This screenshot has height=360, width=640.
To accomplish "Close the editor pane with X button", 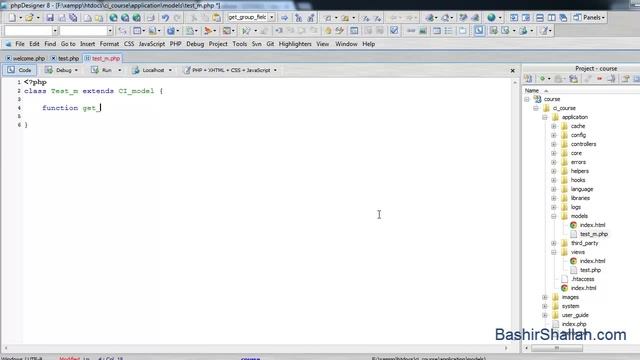I will pyautogui.click(x=513, y=71).
